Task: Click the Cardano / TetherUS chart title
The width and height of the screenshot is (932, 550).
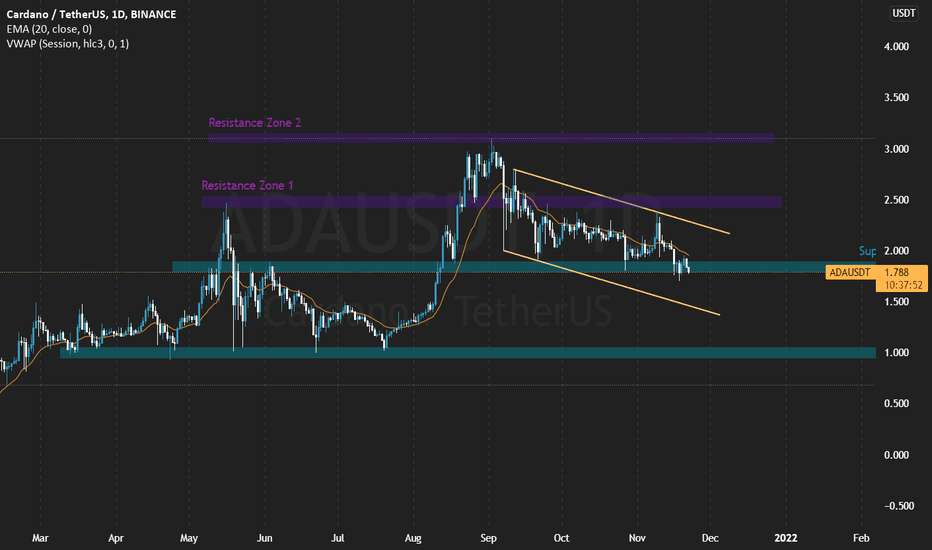Action: [x=91, y=14]
